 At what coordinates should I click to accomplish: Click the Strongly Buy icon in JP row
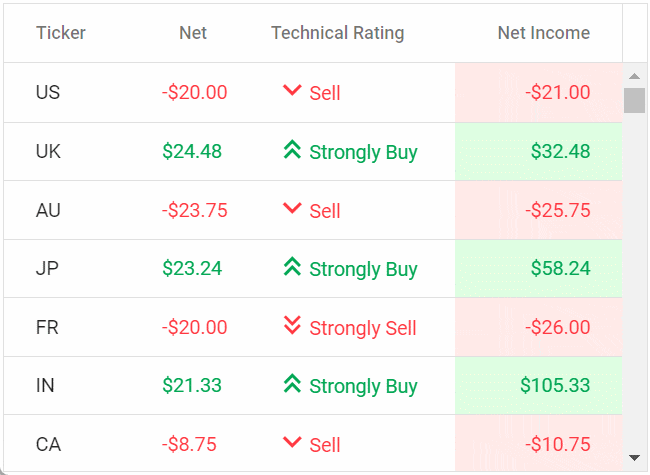292,267
